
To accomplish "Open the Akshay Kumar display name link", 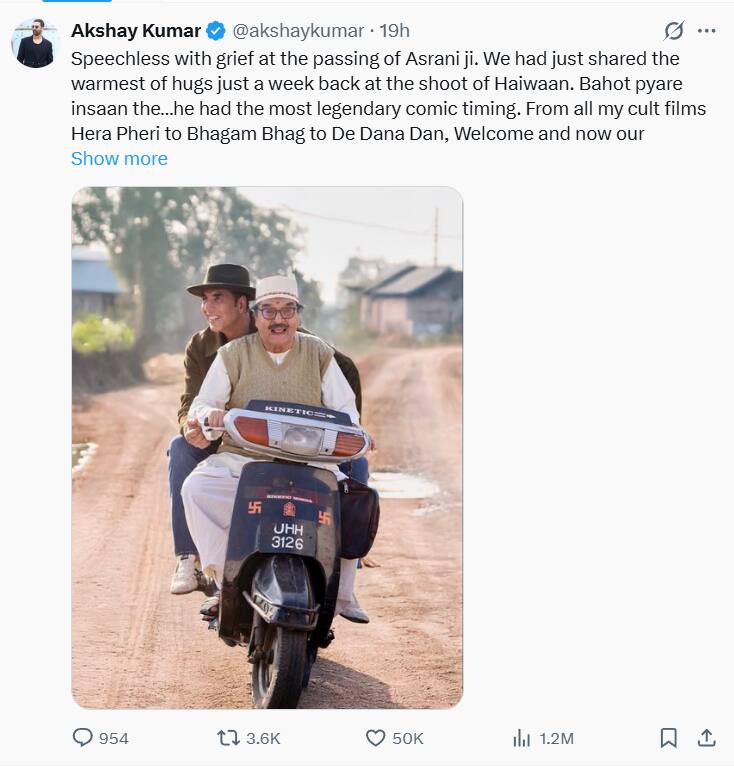I will pos(135,31).
